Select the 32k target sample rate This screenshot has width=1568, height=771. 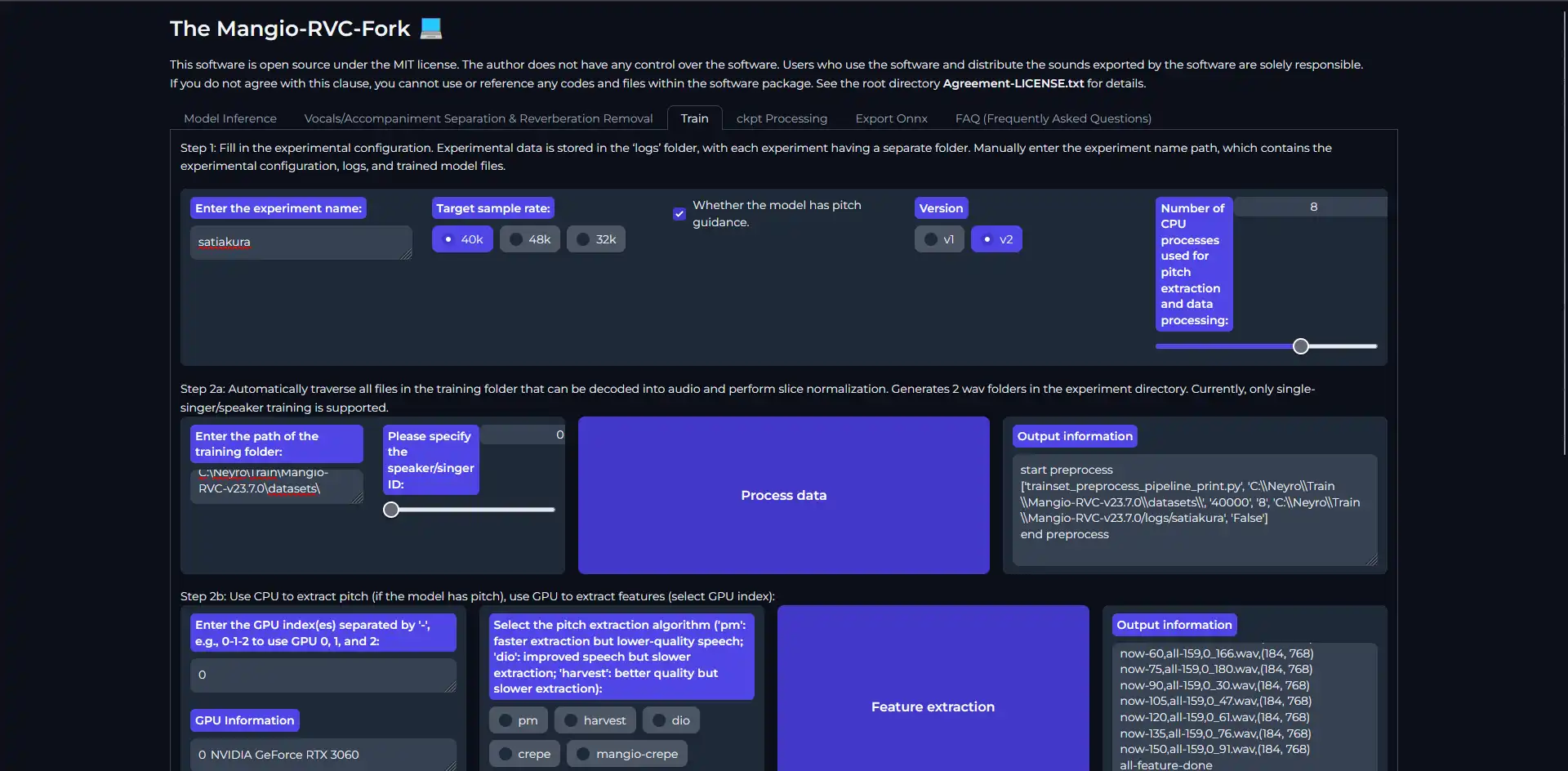(596, 239)
